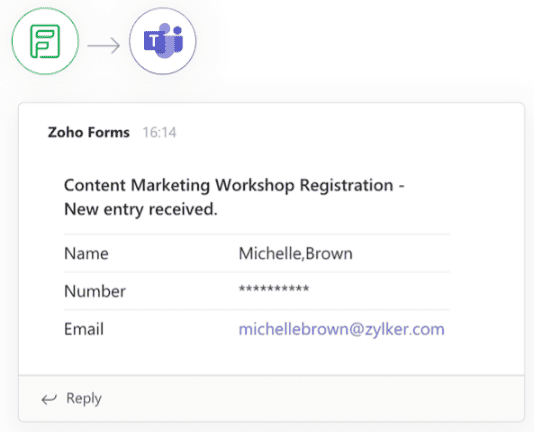Image resolution: width=534 pixels, height=432 pixels.
Task: Open the michellebrown@zylker.com email link
Action: pos(341,329)
